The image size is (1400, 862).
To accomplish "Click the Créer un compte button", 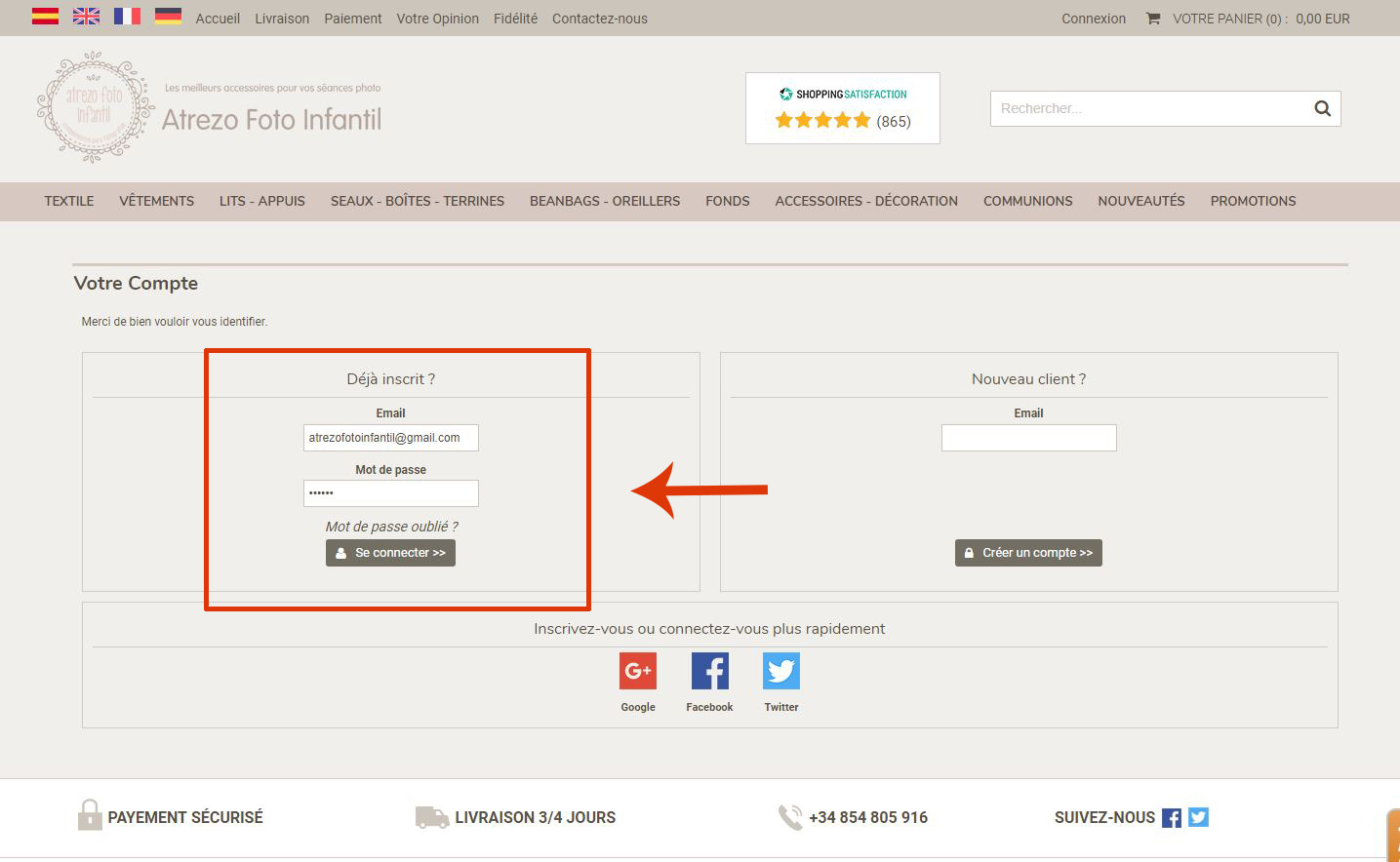I will pyautogui.click(x=1028, y=553).
